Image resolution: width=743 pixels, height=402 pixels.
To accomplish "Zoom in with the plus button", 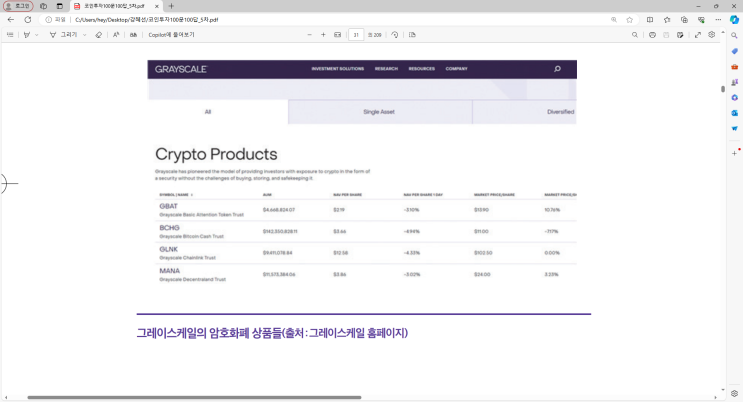I will pos(323,35).
